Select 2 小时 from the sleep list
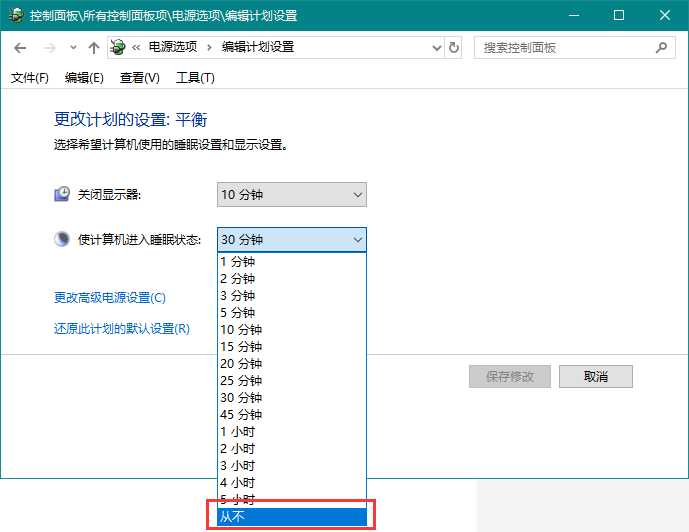Image resolution: width=689 pixels, height=532 pixels. [292, 449]
